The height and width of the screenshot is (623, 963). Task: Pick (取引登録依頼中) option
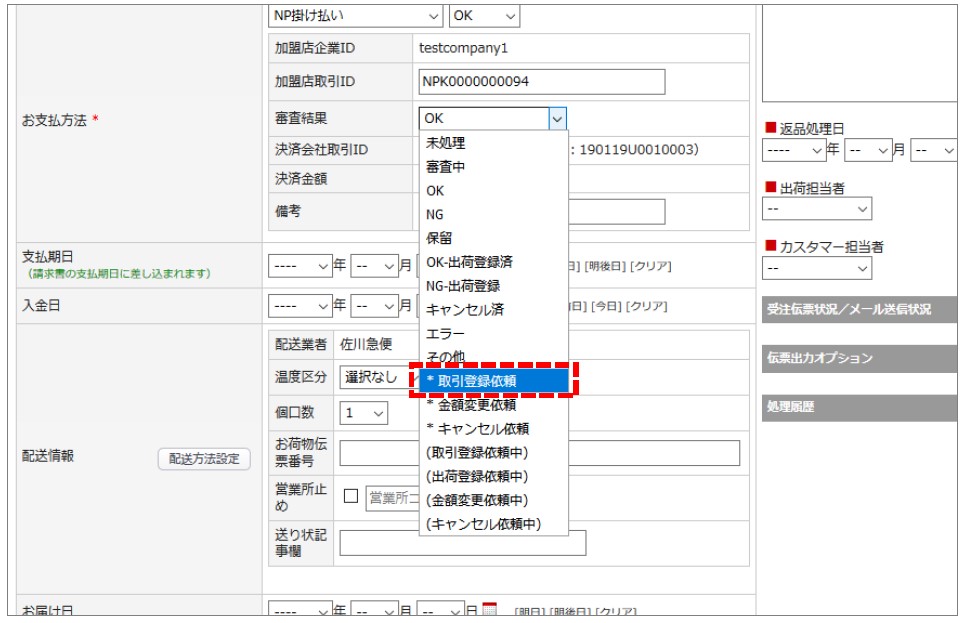(493, 453)
